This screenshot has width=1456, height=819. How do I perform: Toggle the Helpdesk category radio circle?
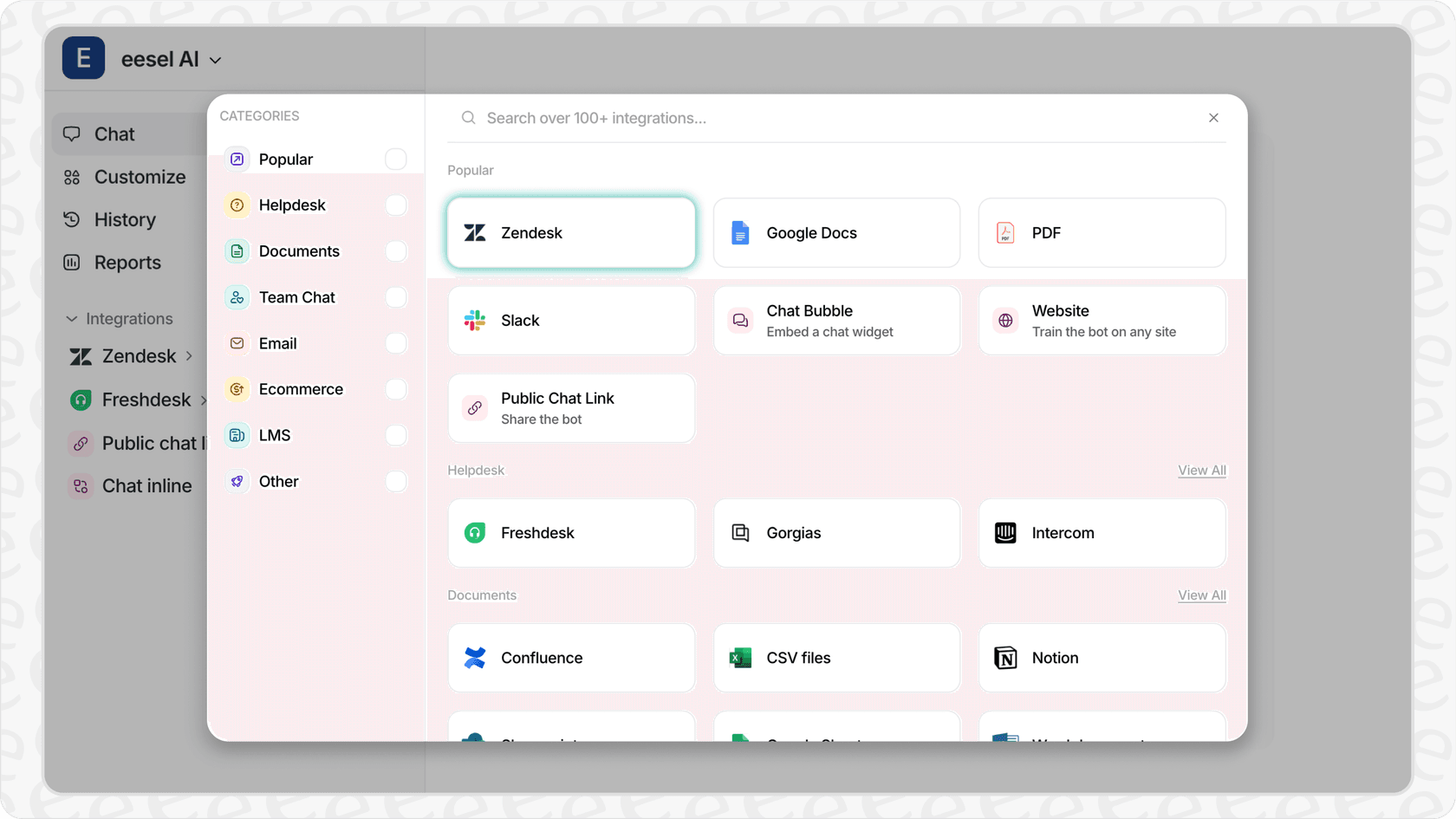tap(396, 205)
